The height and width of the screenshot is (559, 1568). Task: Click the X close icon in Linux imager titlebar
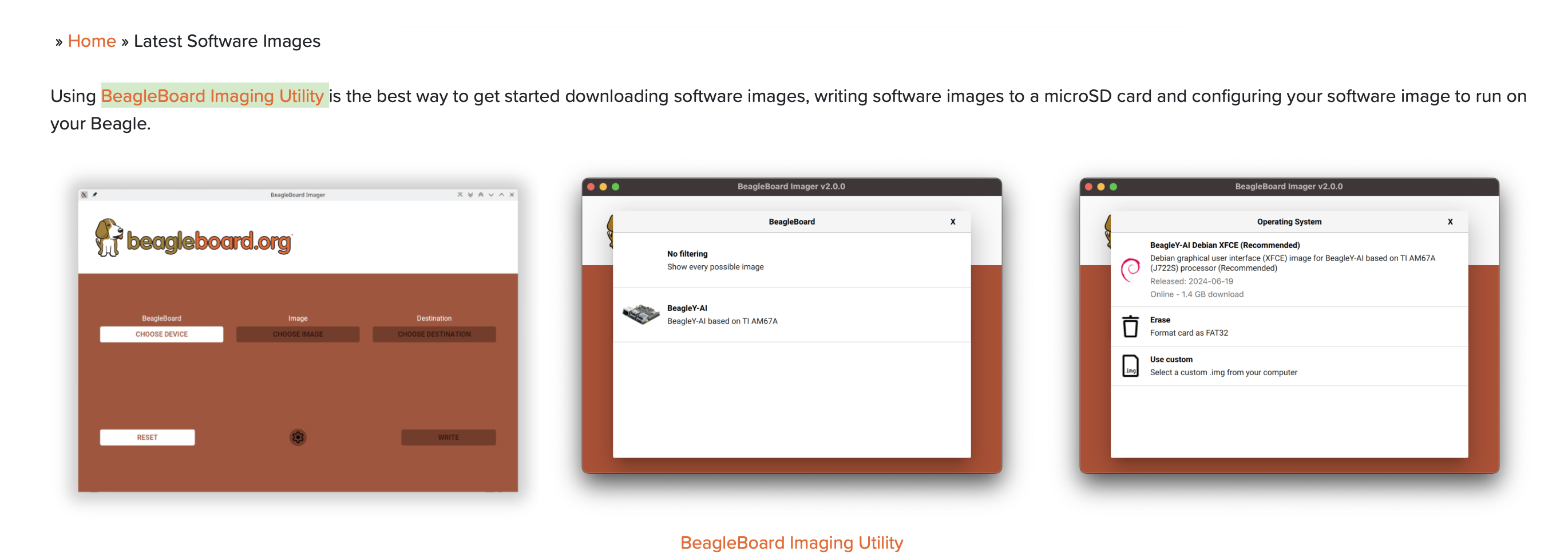coord(512,195)
